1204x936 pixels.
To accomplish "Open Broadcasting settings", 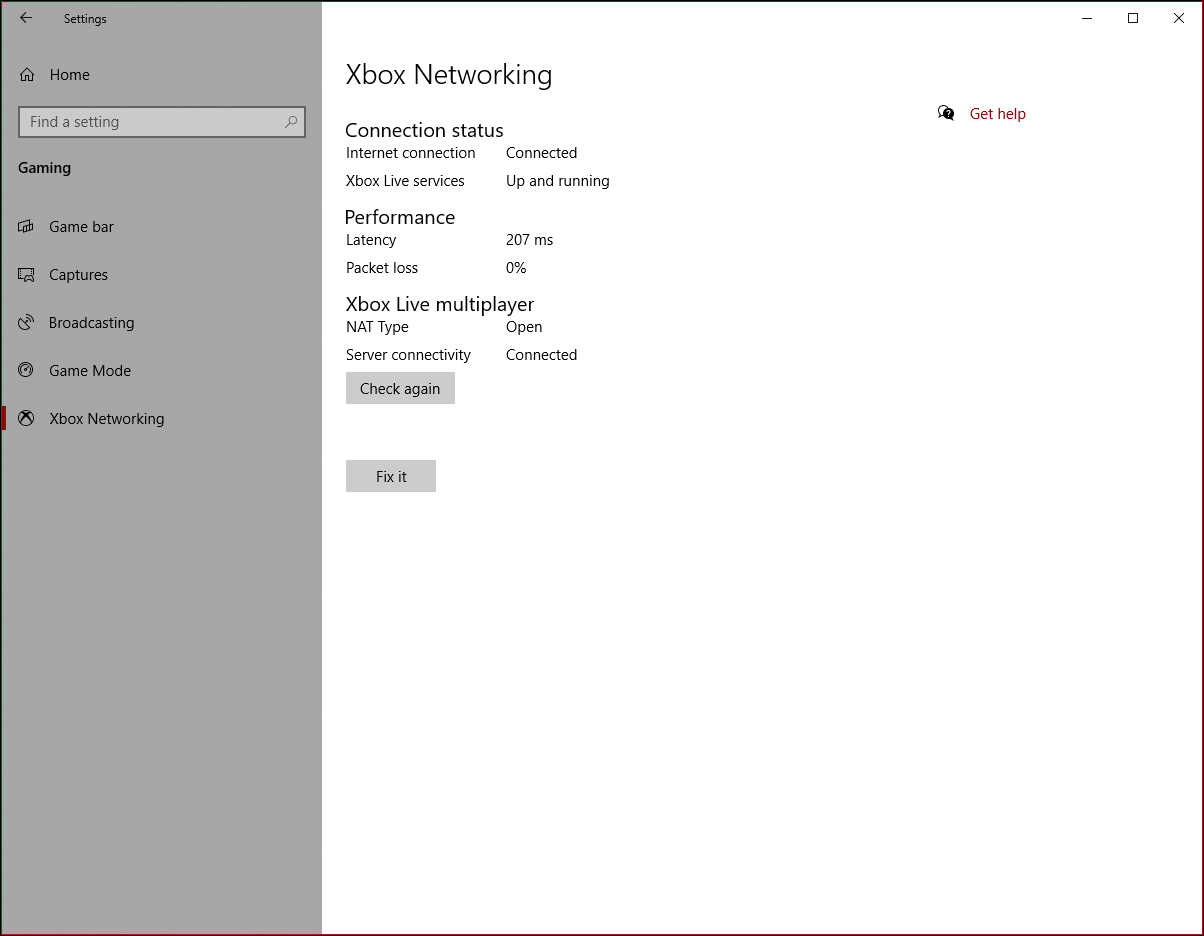I will click(91, 323).
